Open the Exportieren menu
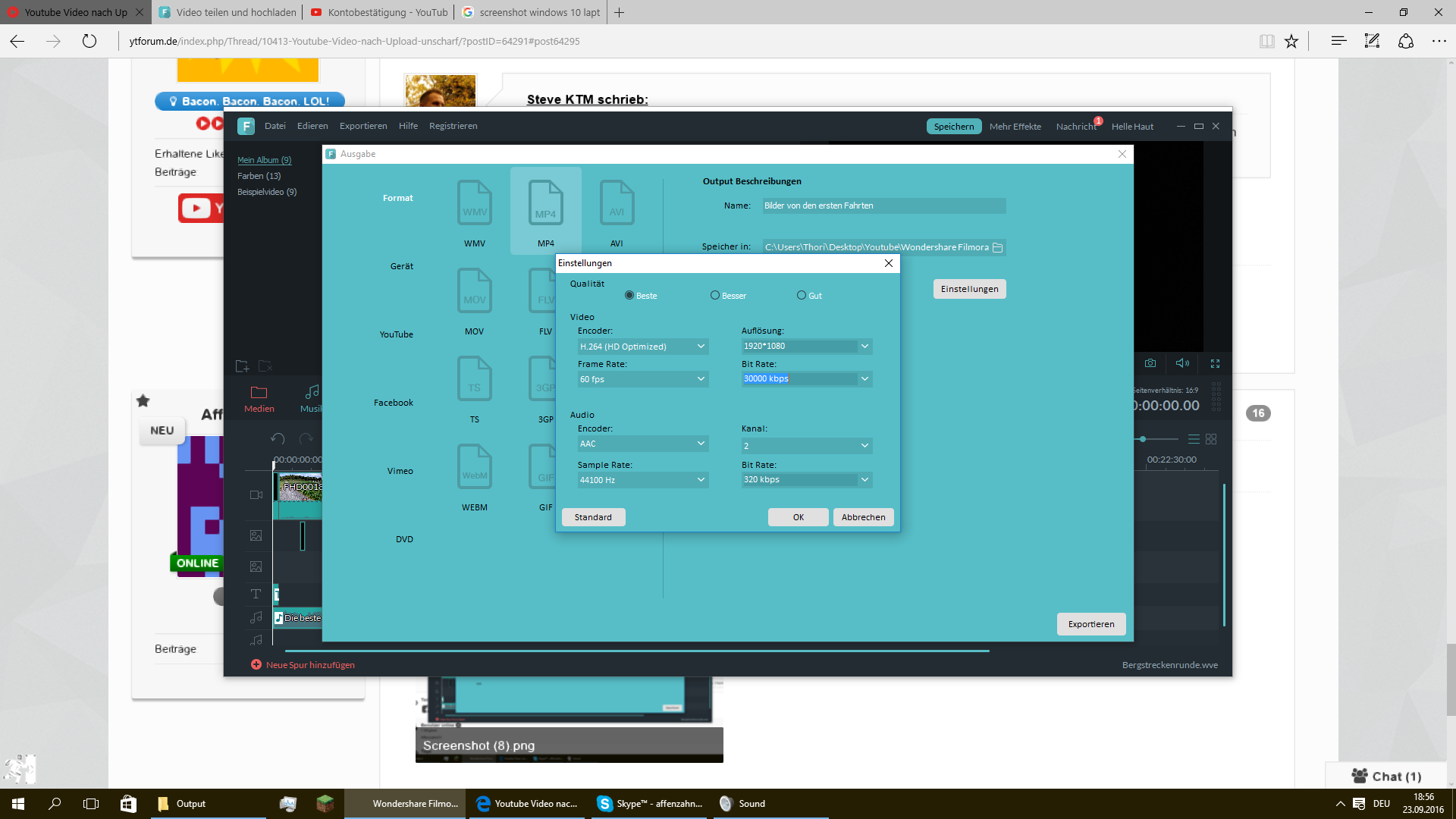The image size is (1456, 819). click(363, 126)
